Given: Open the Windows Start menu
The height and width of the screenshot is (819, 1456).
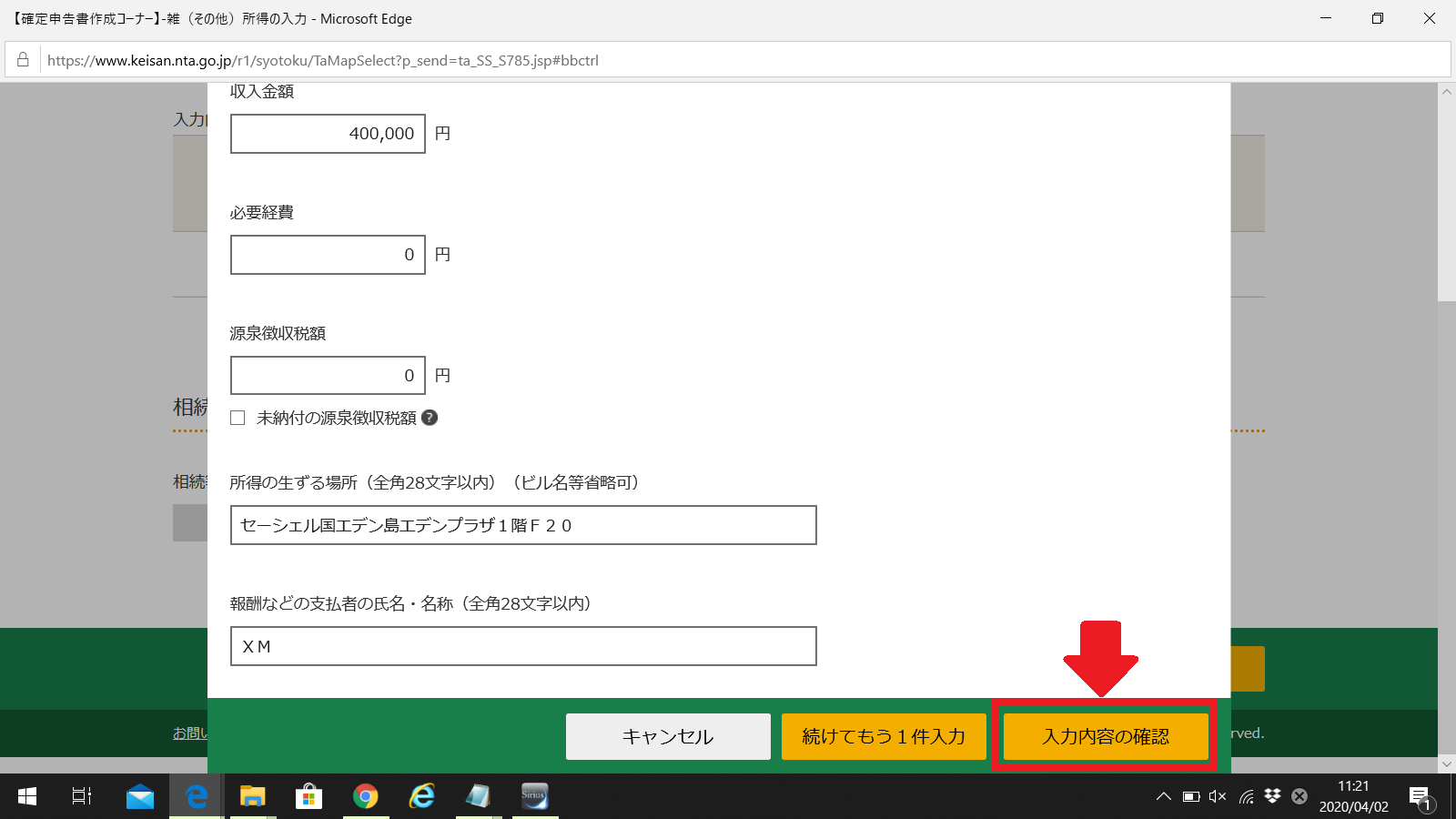Looking at the screenshot, I should [25, 796].
